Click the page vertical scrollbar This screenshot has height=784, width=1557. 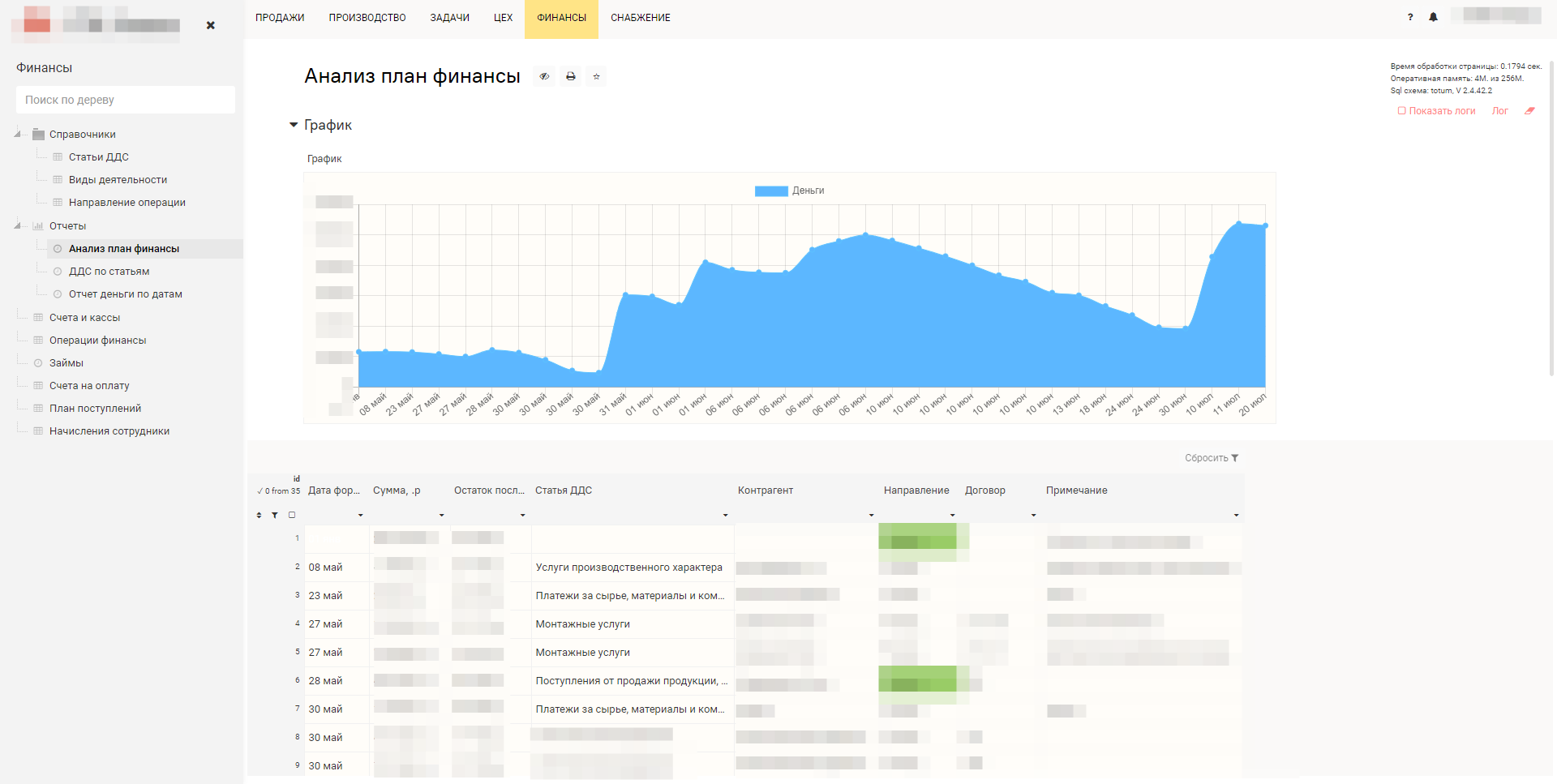pyautogui.click(x=1552, y=219)
